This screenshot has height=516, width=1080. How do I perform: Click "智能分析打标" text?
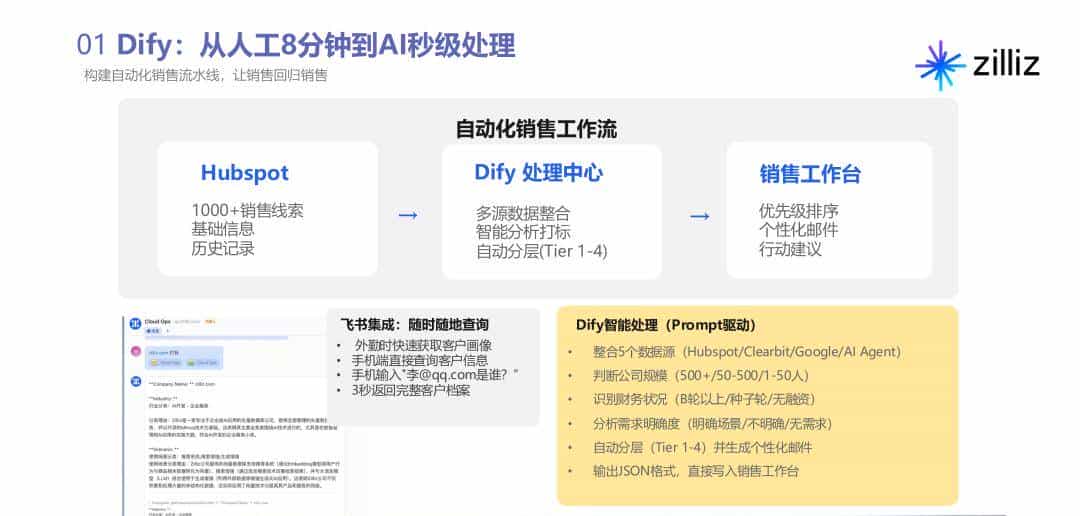(x=523, y=232)
